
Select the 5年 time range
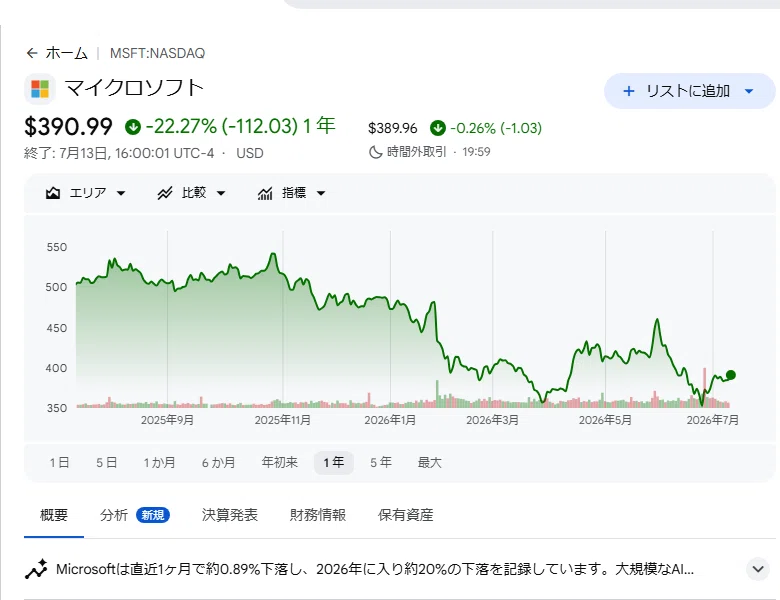coord(381,463)
